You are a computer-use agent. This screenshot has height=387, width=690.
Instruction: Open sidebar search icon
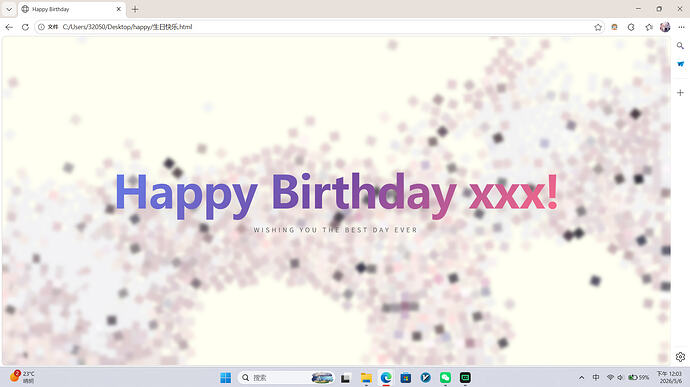(680, 46)
